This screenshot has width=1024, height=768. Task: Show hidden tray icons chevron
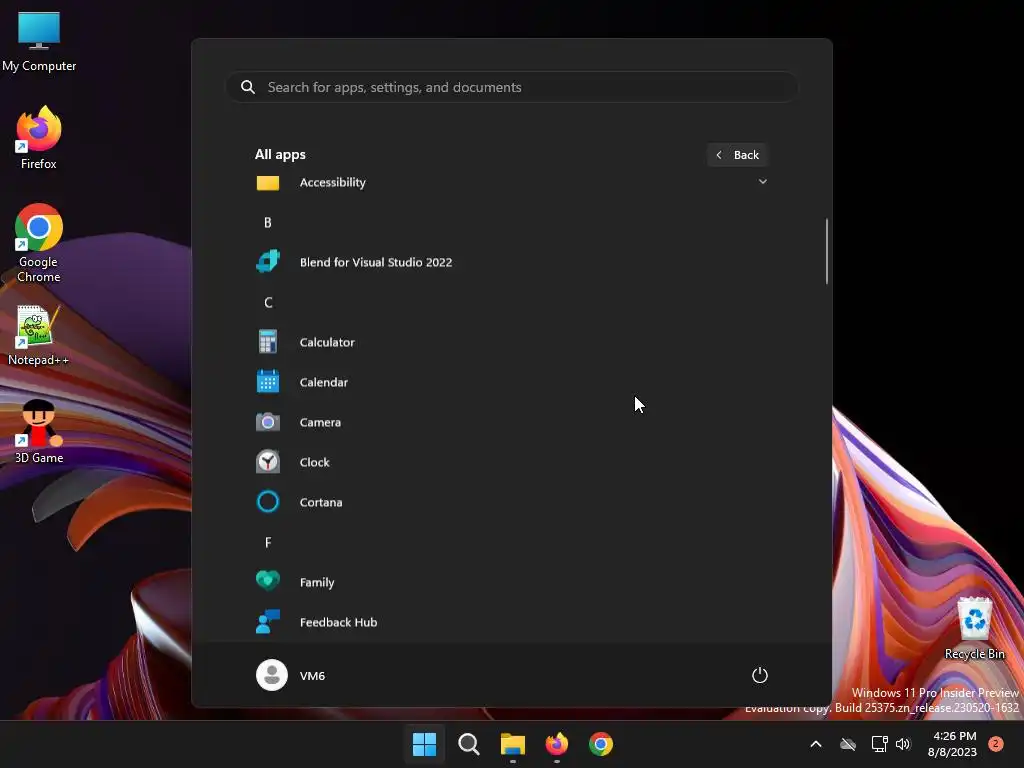coord(816,744)
